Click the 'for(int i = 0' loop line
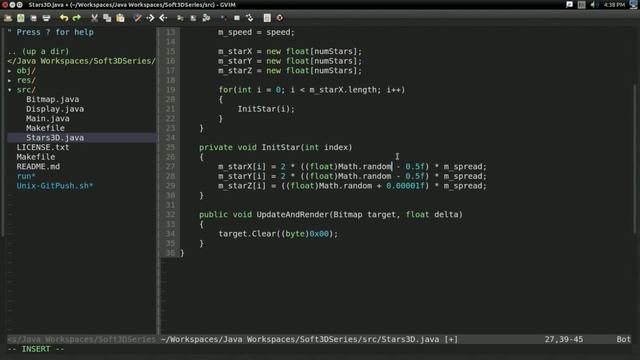This screenshot has width=640, height=360. coord(311,90)
